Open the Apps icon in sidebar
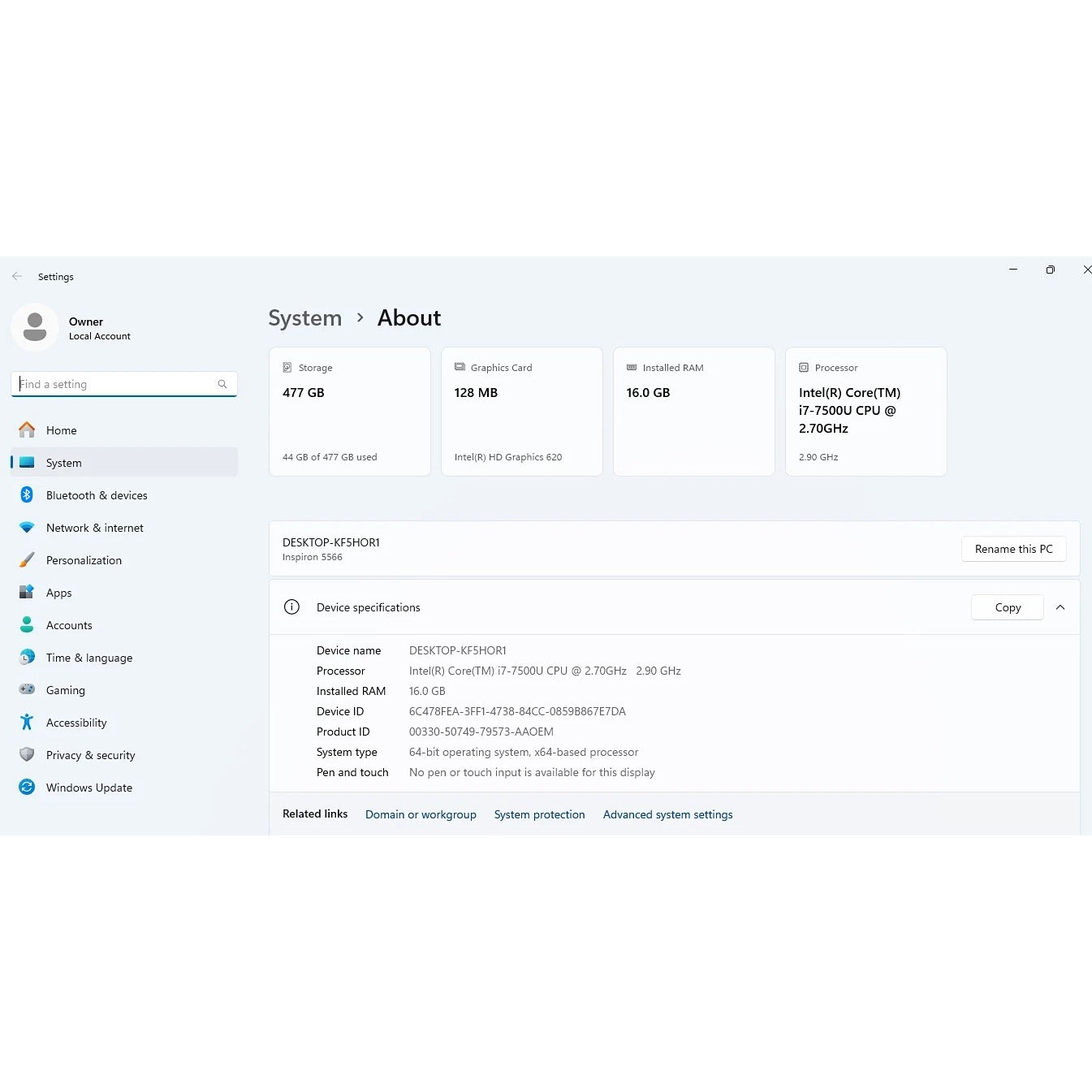1092x1092 pixels. [x=27, y=592]
